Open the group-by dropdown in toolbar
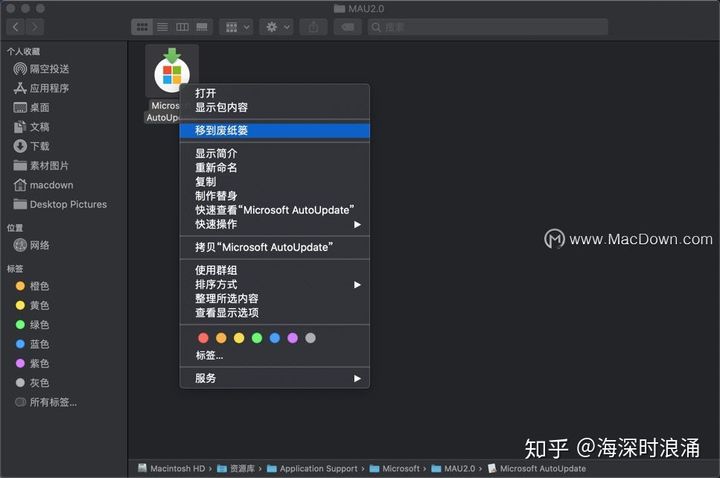 coord(236,27)
